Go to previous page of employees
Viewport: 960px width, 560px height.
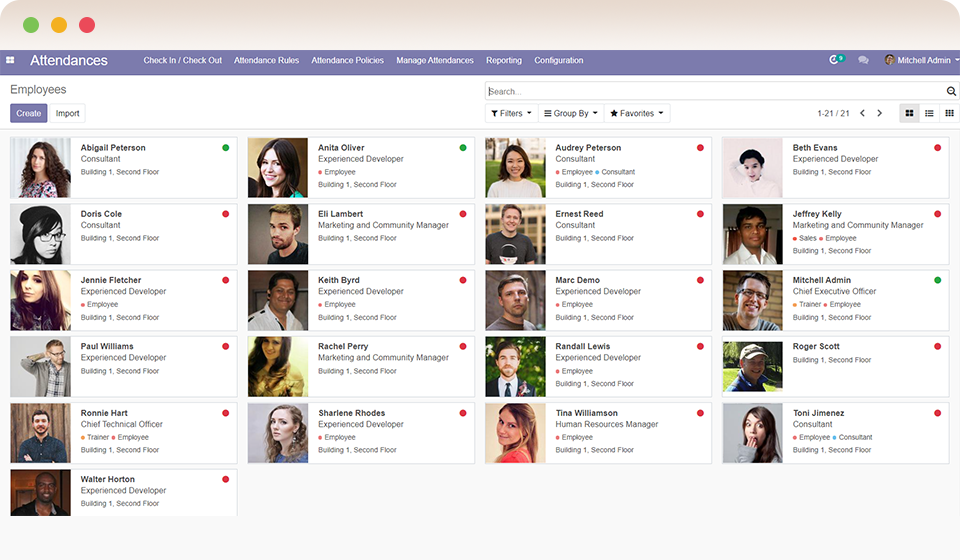[862, 113]
